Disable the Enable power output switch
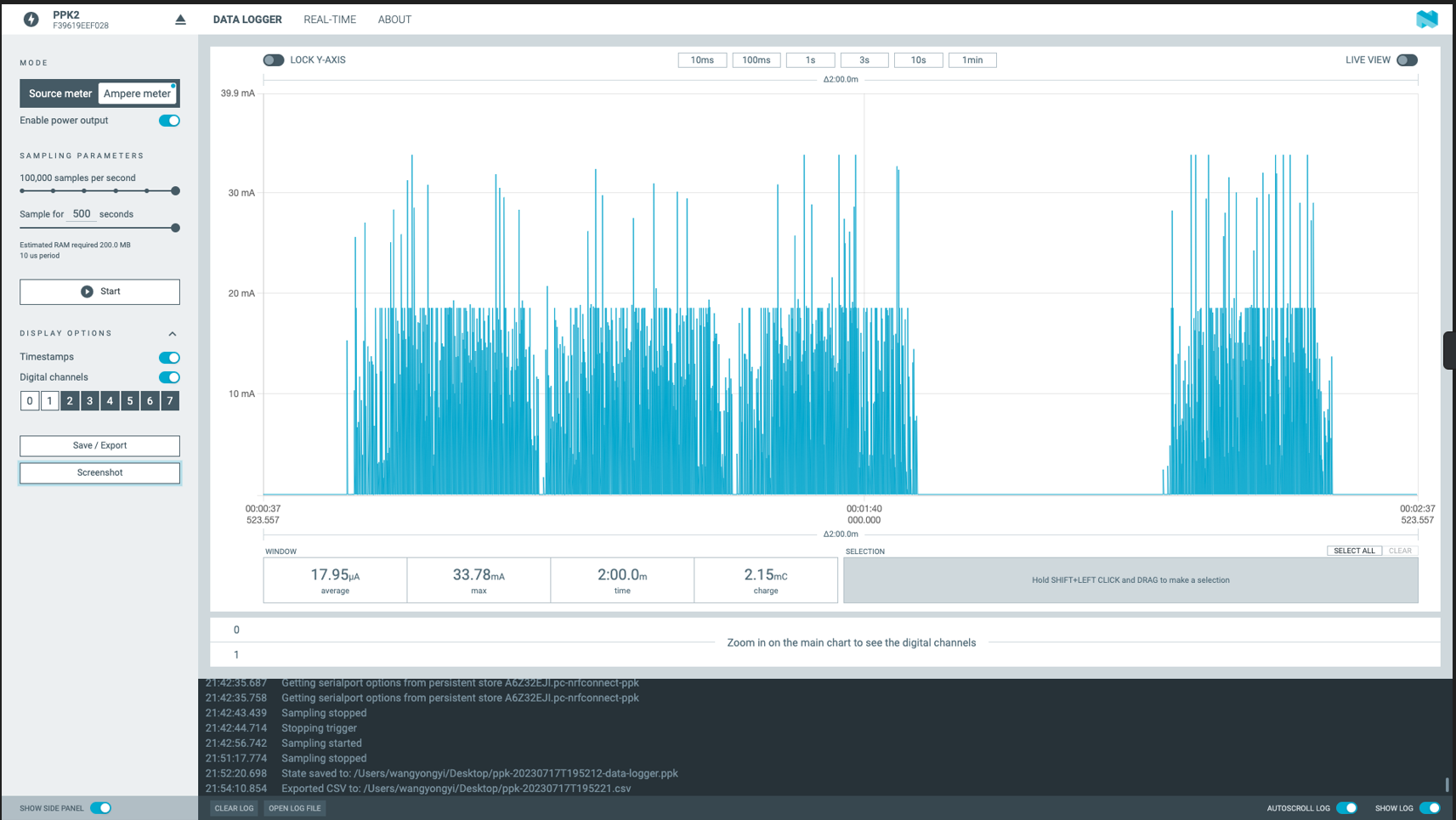Viewport: 1456px width, 820px height. click(x=169, y=121)
